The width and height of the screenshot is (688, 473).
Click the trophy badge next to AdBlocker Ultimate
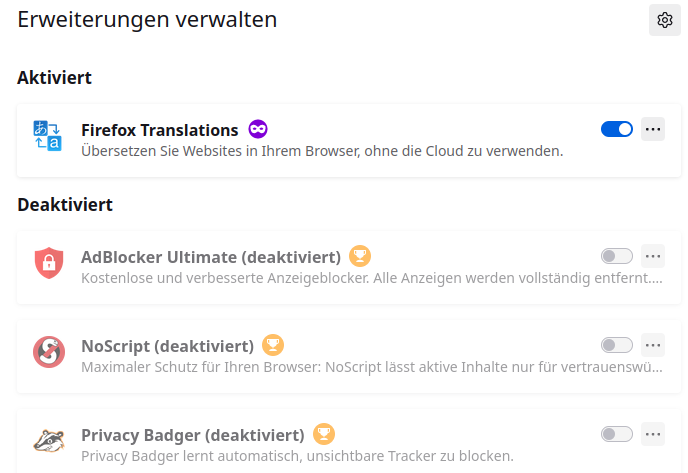point(361,256)
